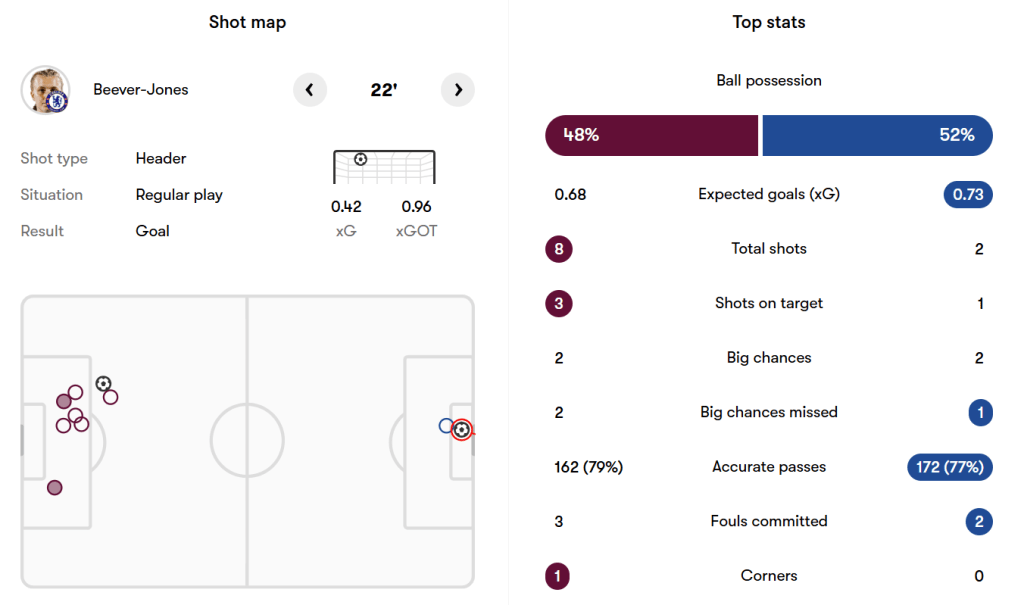Go to previous shot with left arrow

[x=310, y=90]
